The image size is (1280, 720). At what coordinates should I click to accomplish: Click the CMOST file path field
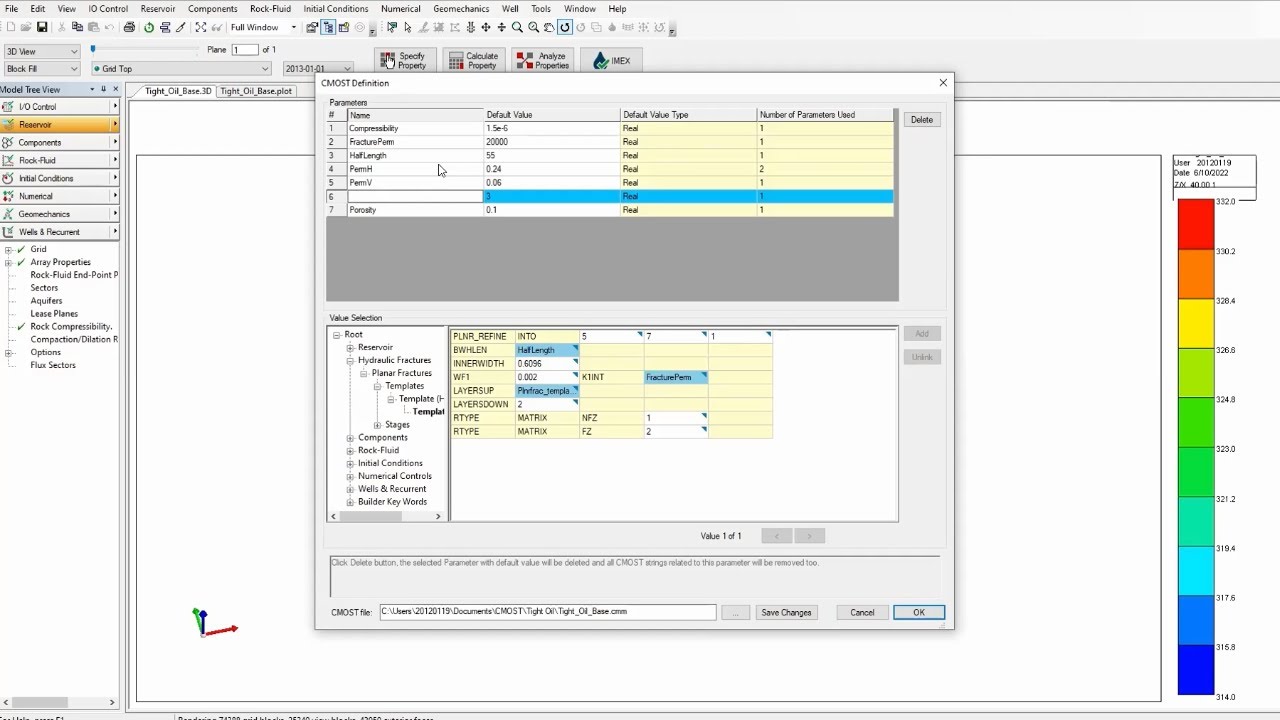point(548,611)
